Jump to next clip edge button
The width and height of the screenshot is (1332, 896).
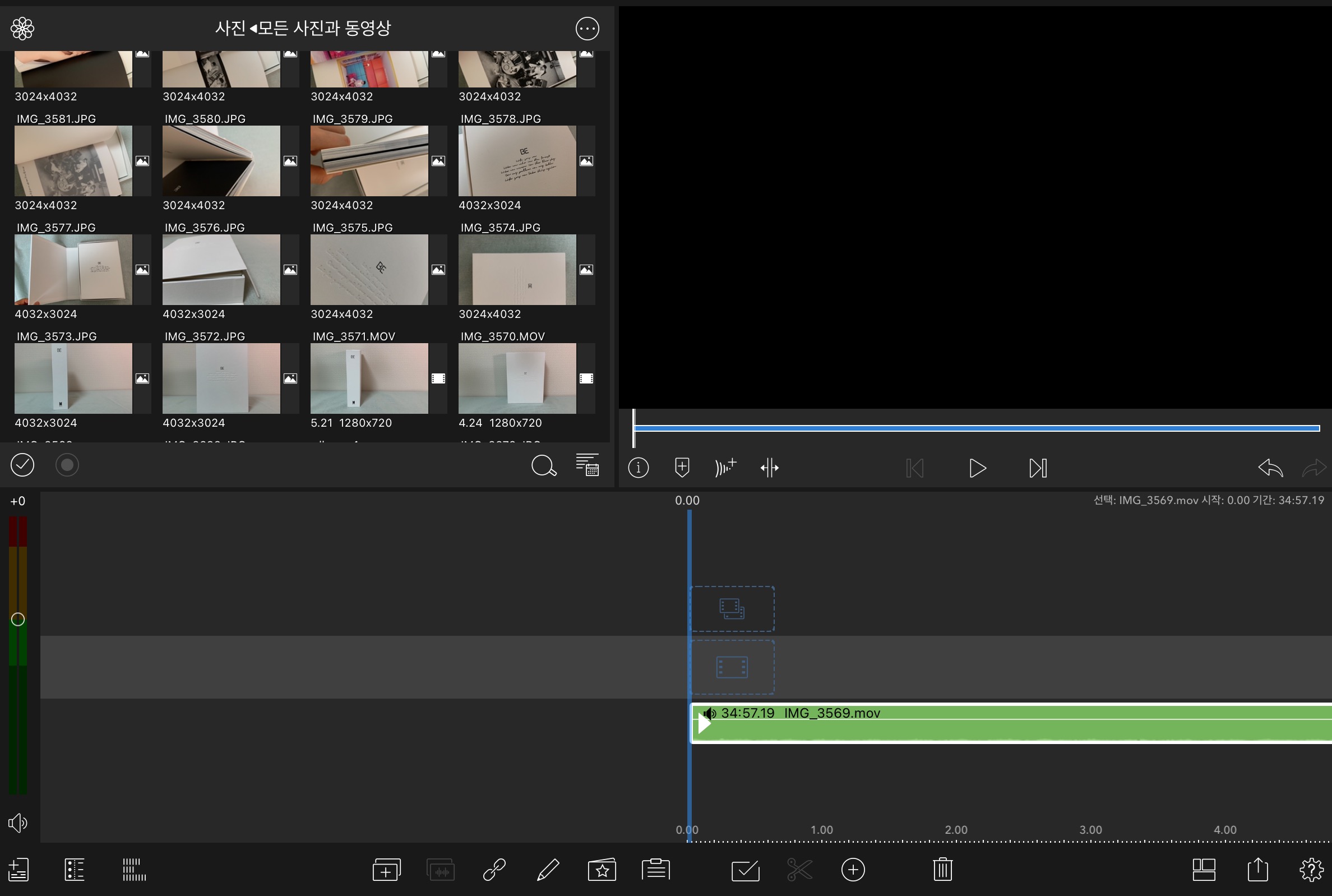point(1038,468)
